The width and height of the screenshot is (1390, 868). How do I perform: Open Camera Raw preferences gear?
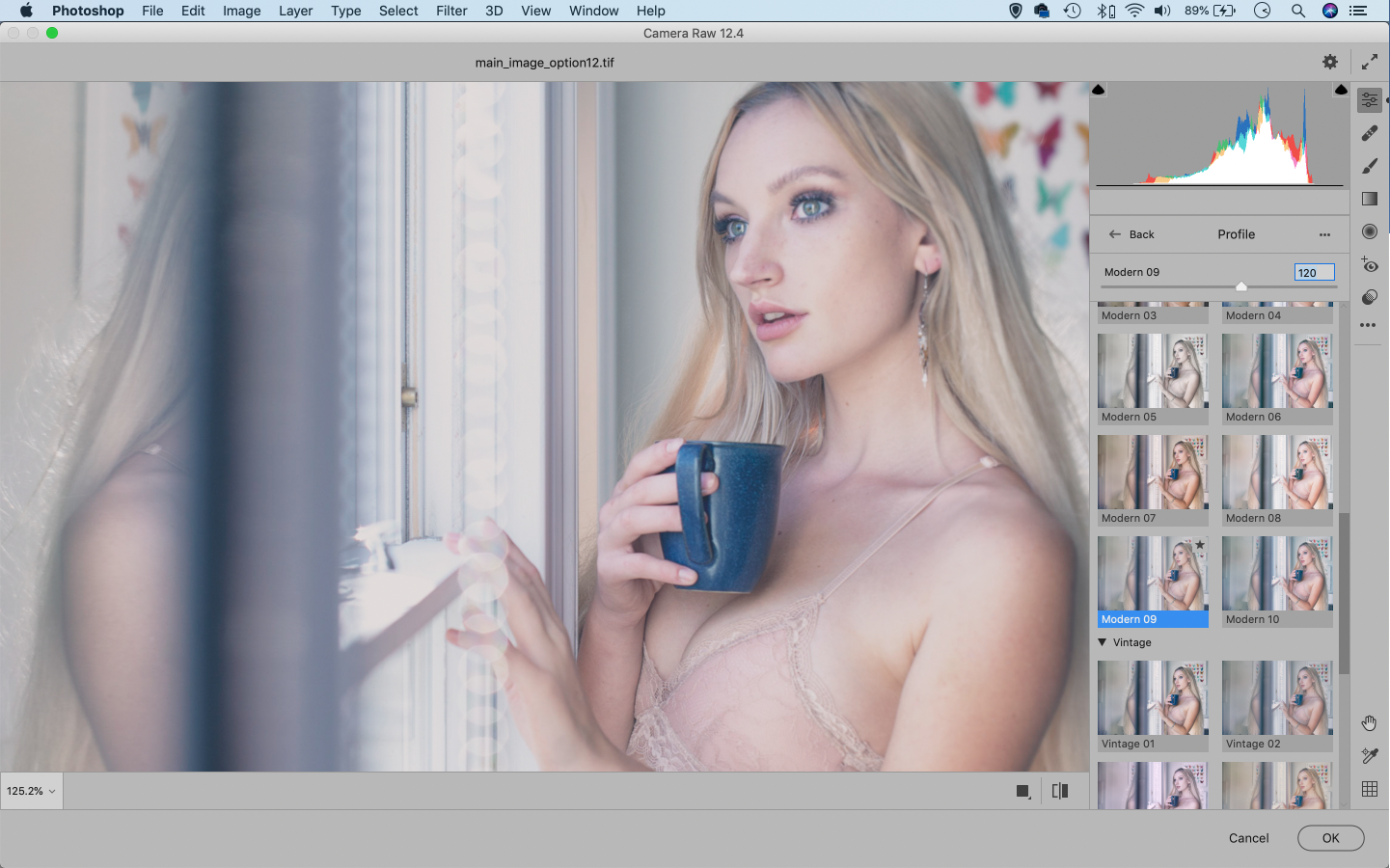[1330, 62]
